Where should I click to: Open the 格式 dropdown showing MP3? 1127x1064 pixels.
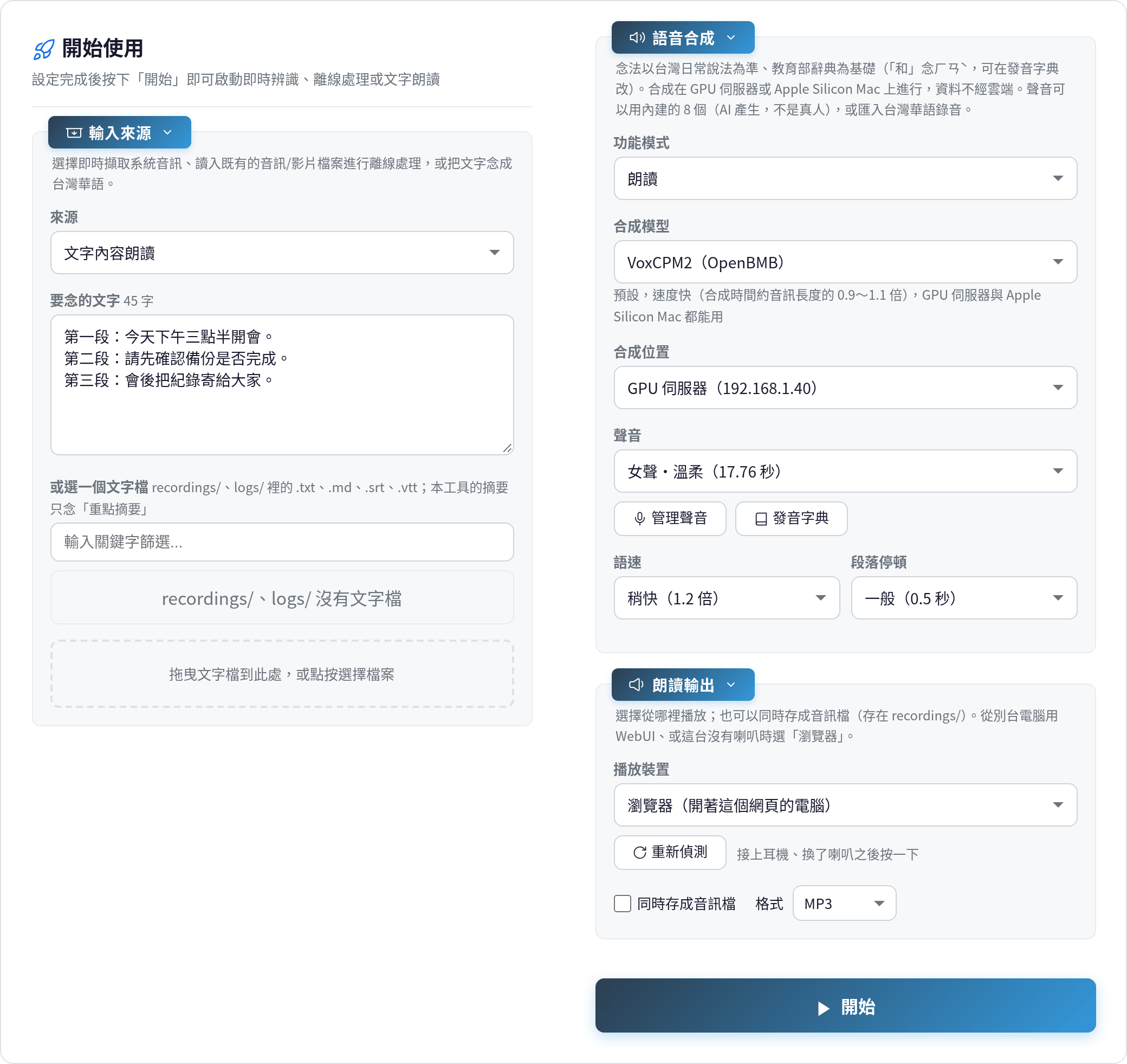point(844,903)
